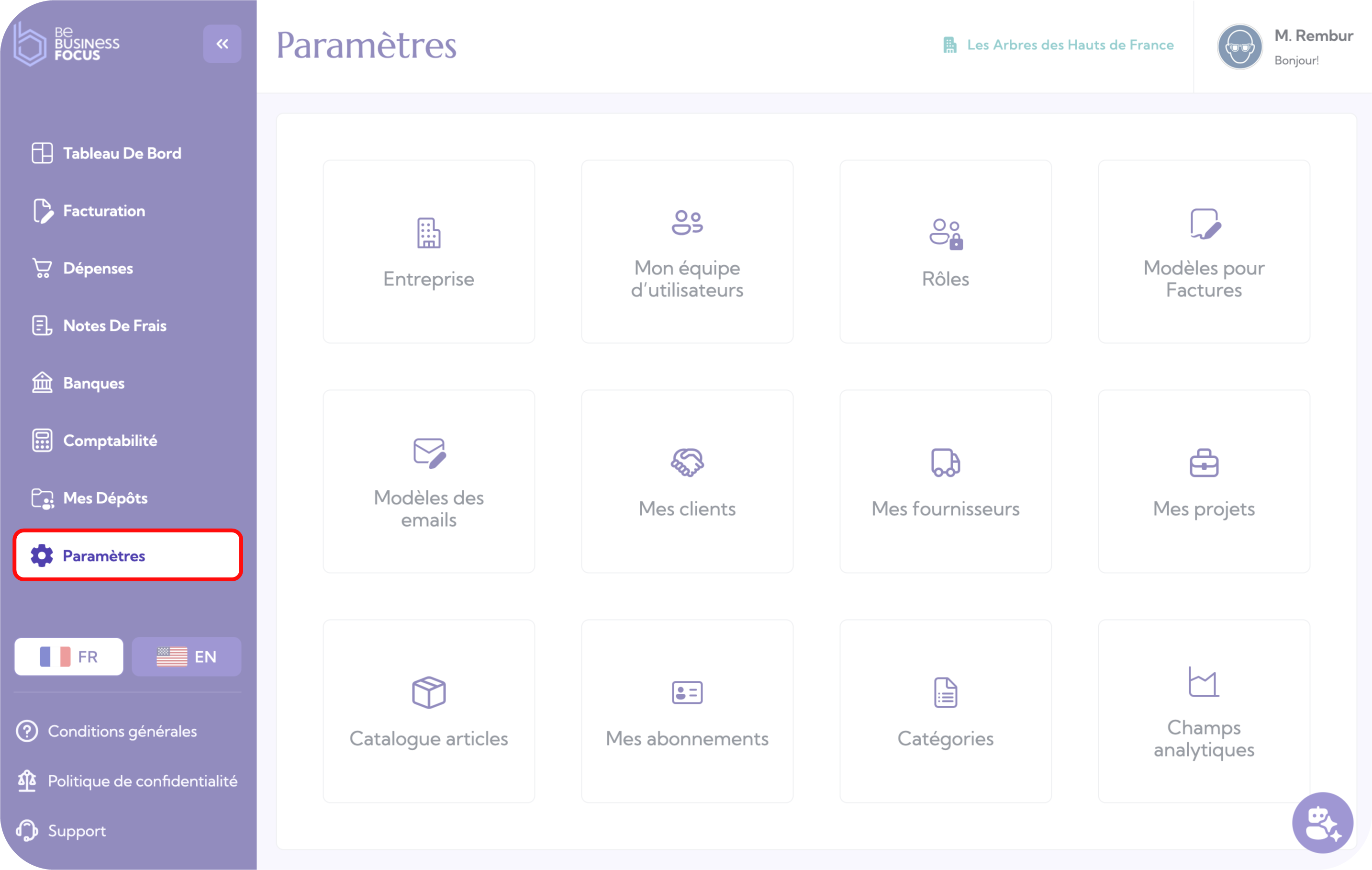Open the Rôles settings card

[x=945, y=251]
